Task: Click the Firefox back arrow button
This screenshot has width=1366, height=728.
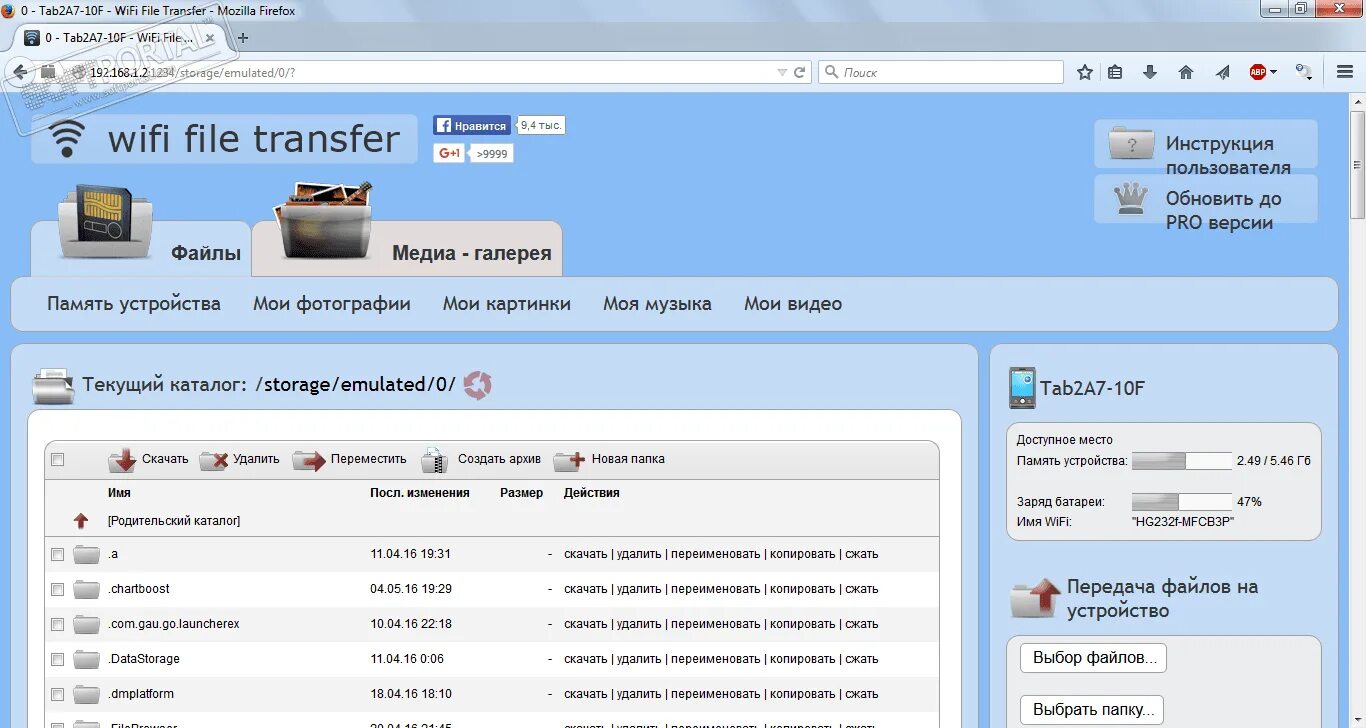Action: tap(19, 72)
